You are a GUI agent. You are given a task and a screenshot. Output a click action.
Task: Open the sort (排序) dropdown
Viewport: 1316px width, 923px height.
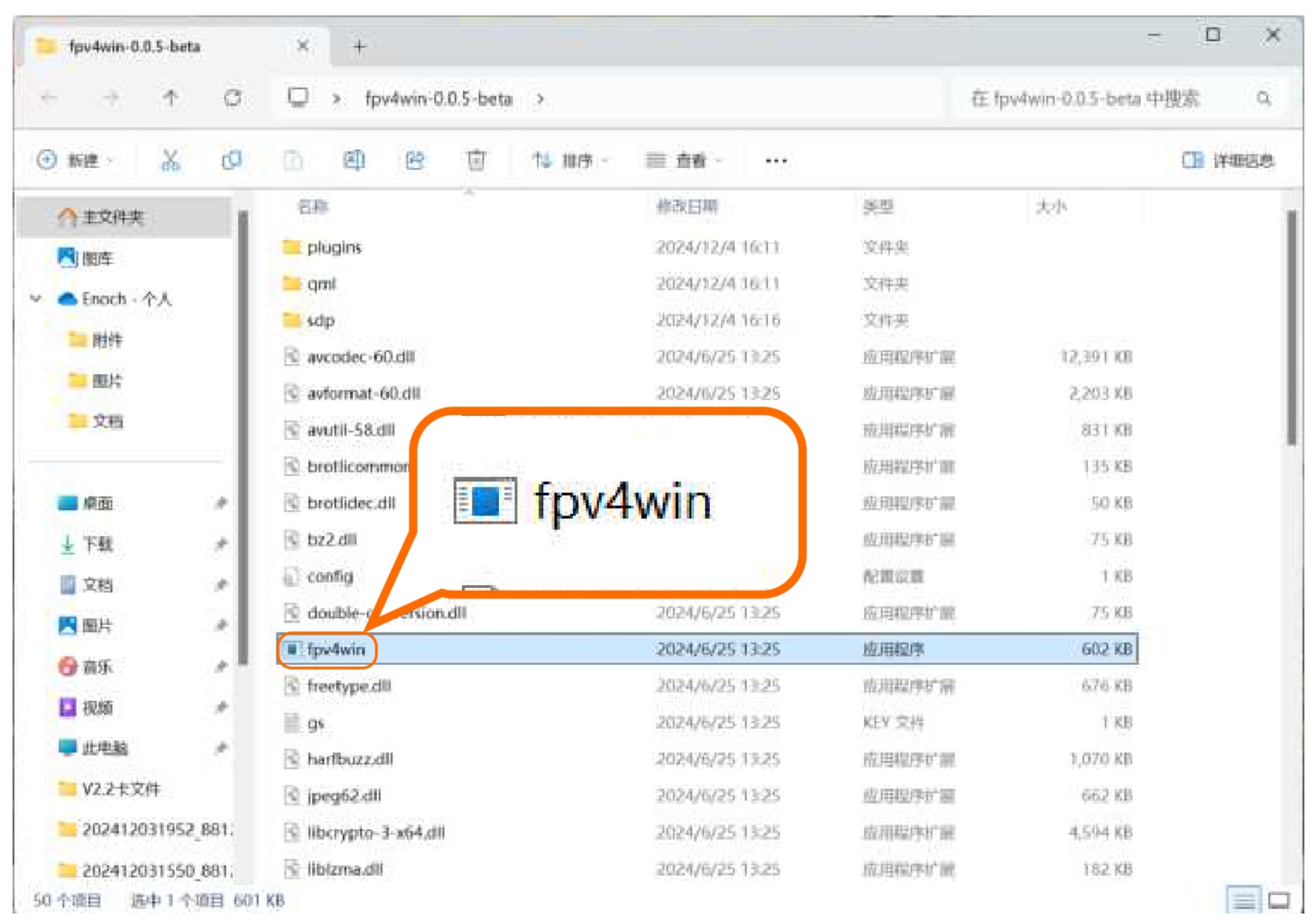570,160
